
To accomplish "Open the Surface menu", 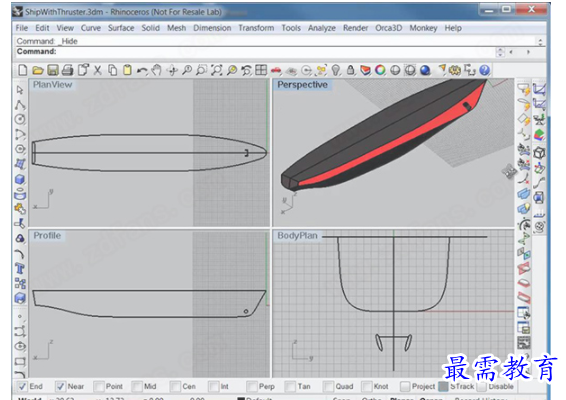I will 121,28.
